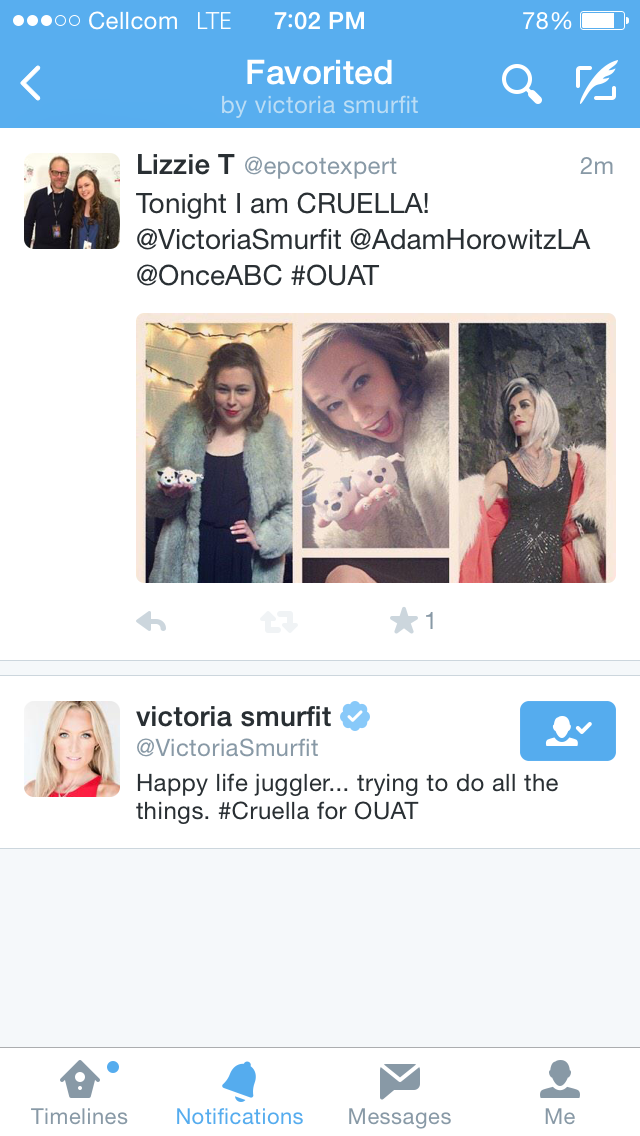Open search with the magnifier icon
The image size is (640, 1136).
521,83
